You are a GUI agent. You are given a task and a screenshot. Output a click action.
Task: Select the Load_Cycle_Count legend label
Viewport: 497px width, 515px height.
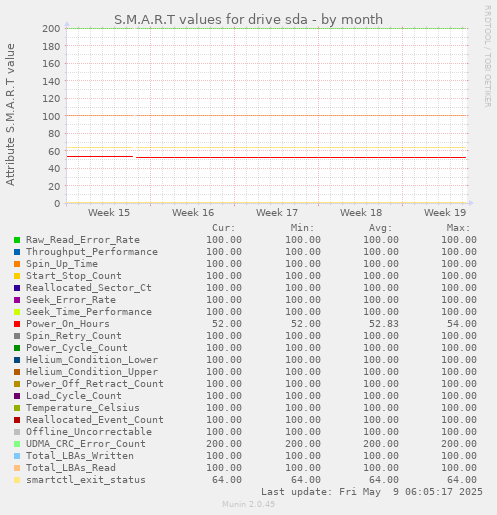click(74, 396)
